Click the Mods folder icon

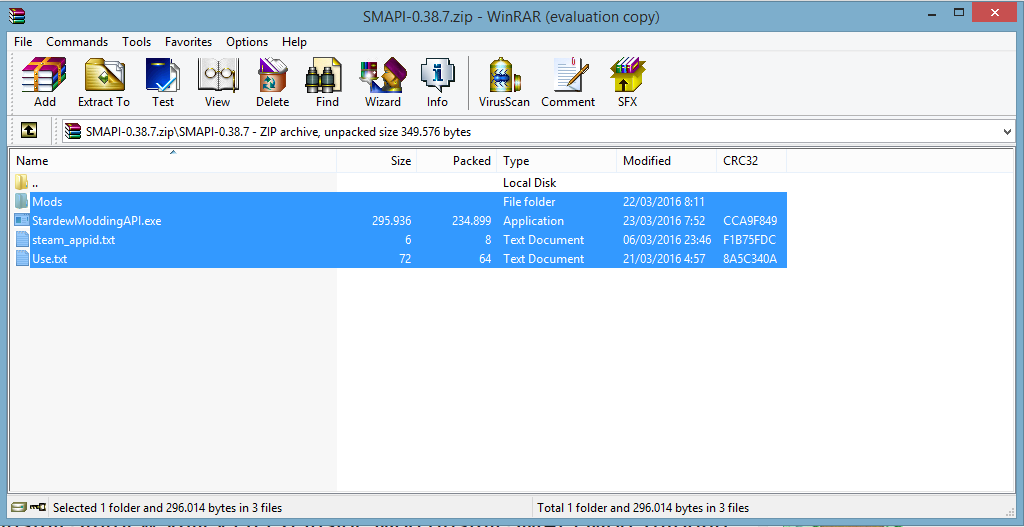22,202
